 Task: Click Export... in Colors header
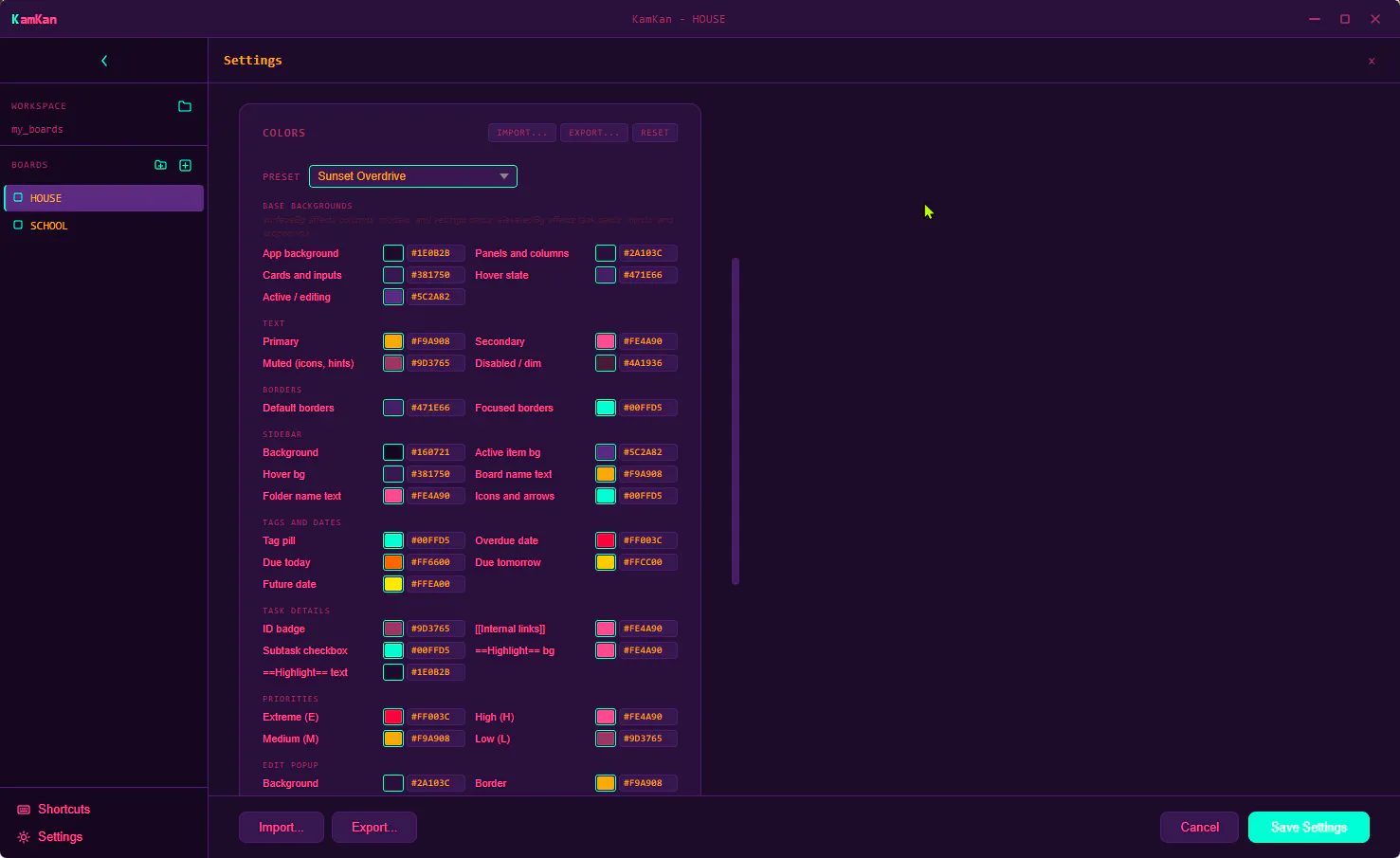point(594,133)
